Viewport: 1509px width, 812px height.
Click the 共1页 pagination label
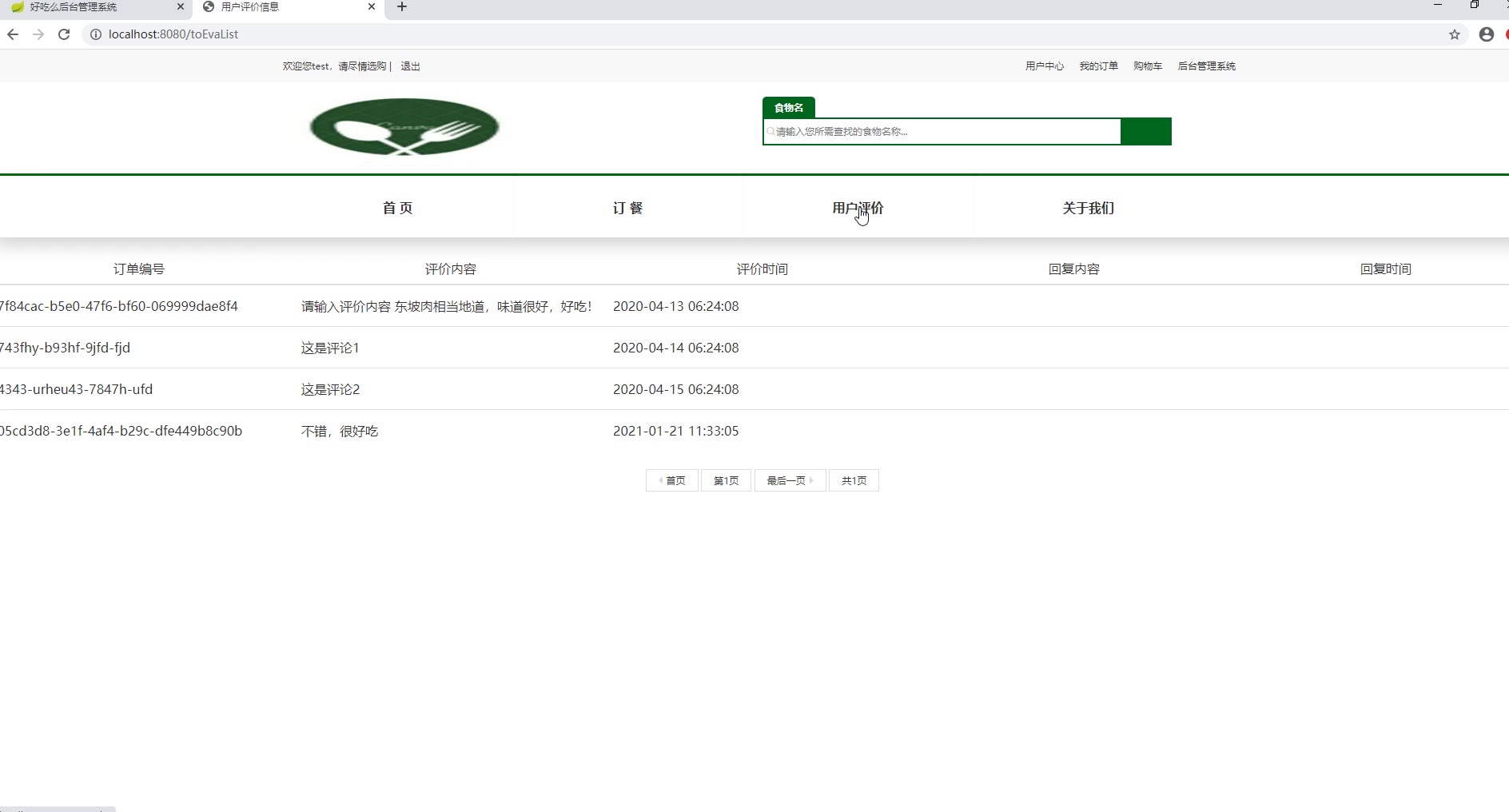click(x=854, y=480)
